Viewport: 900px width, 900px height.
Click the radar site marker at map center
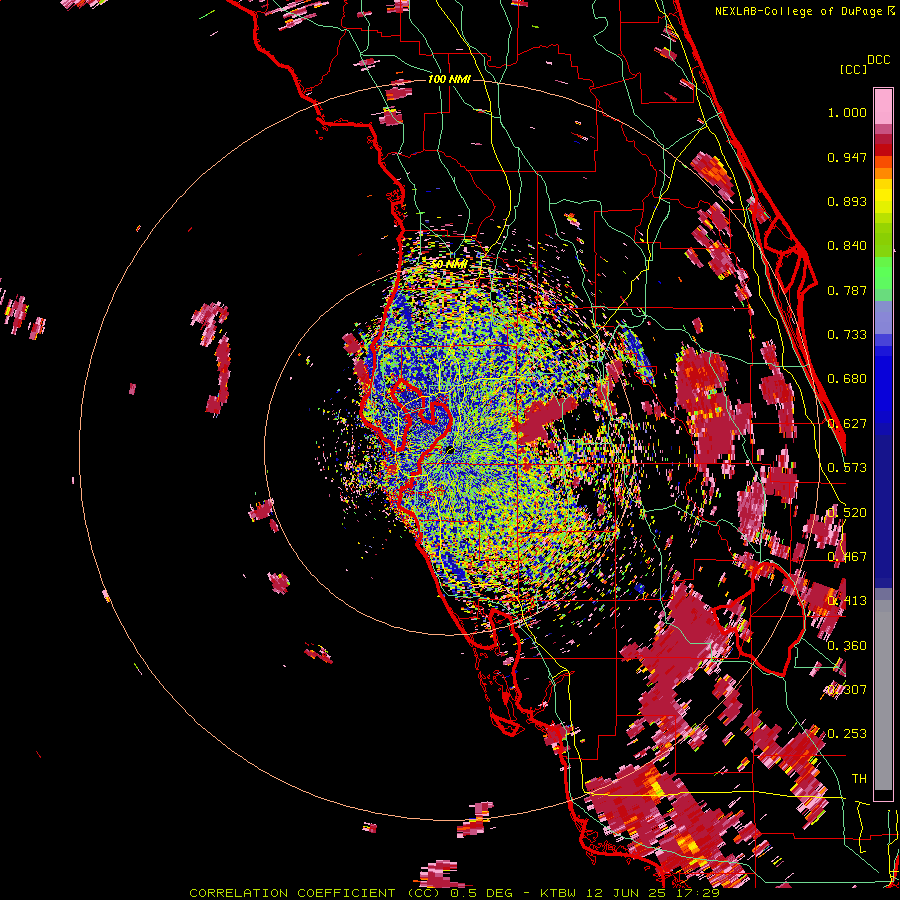click(450, 451)
